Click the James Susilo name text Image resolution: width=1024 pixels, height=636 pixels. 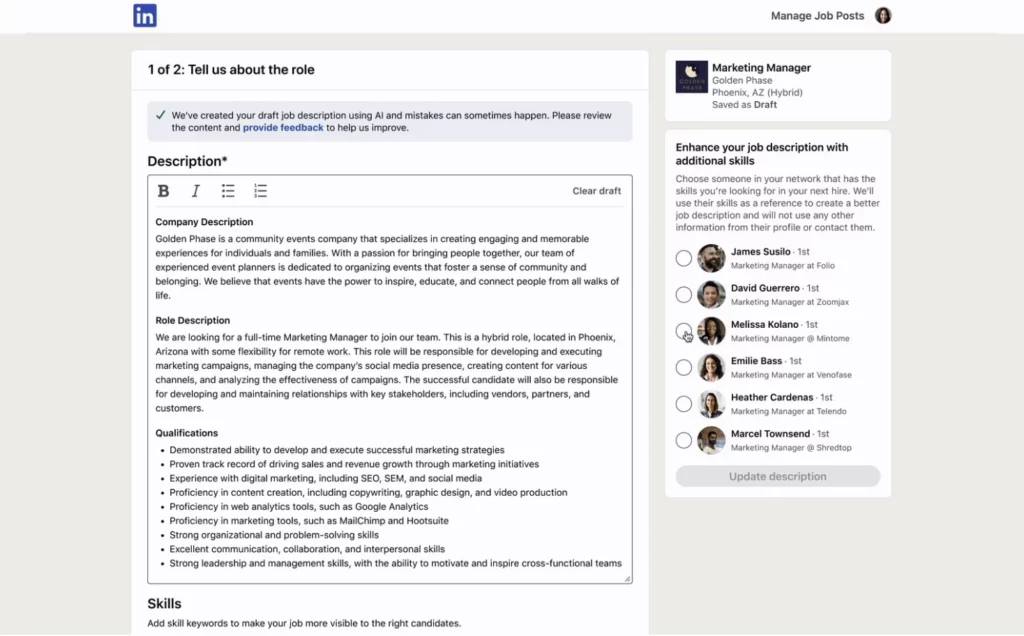click(x=760, y=251)
